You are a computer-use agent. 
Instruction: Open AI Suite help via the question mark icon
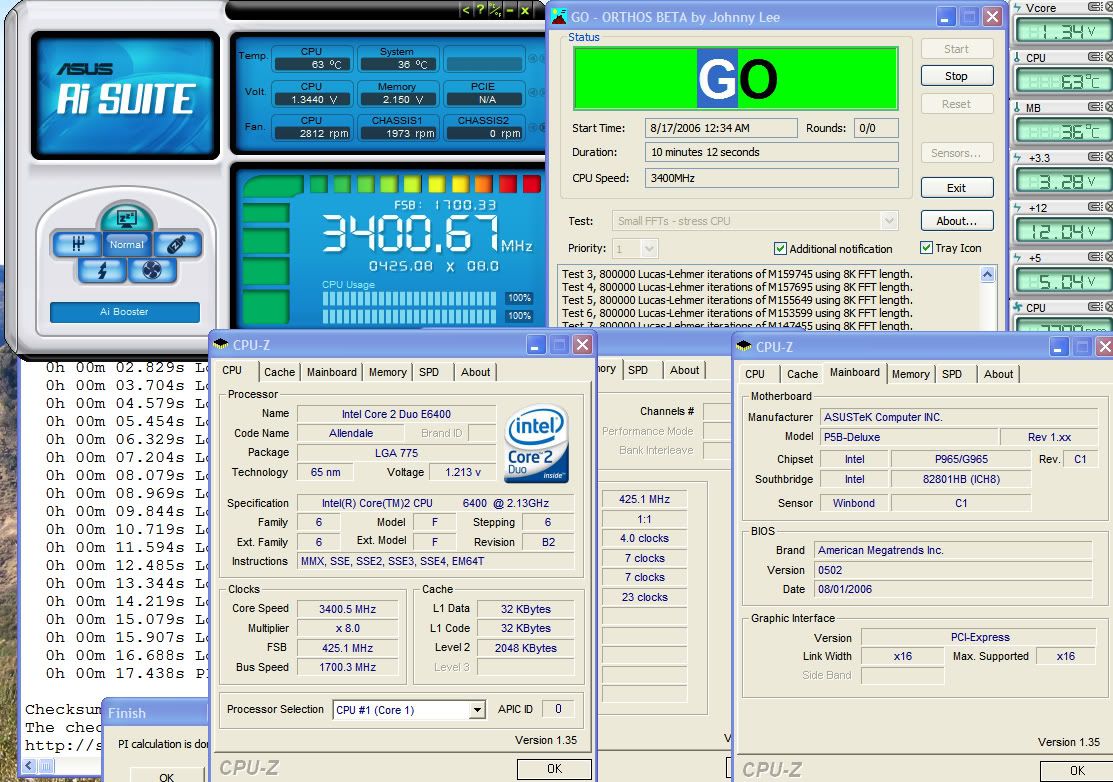(x=481, y=10)
